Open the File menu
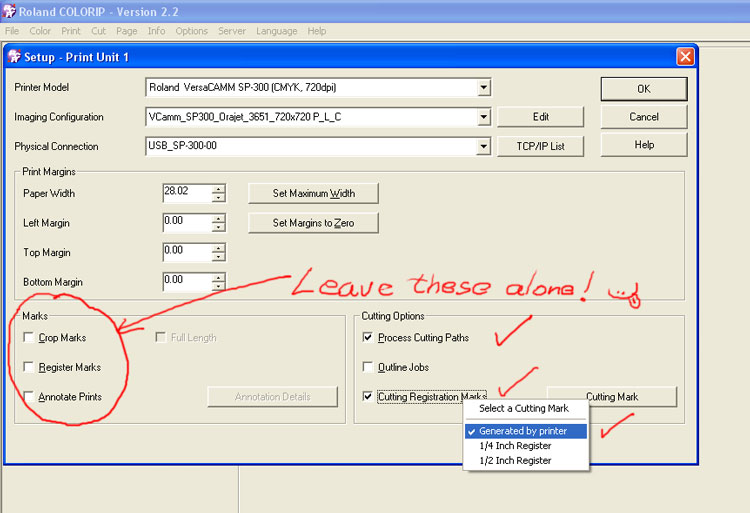Screen dimensions: 750x513 coord(12,31)
